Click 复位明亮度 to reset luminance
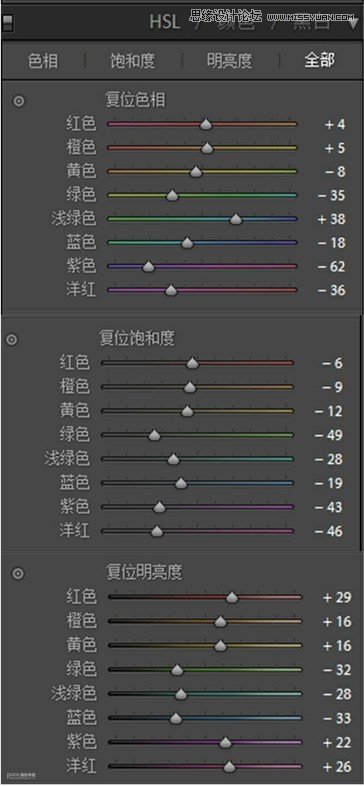Screen dimensions: 364x786 point(144,571)
